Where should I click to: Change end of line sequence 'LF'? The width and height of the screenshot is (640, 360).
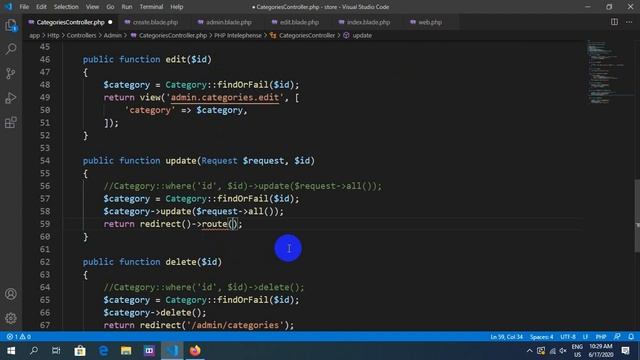[x=585, y=337]
